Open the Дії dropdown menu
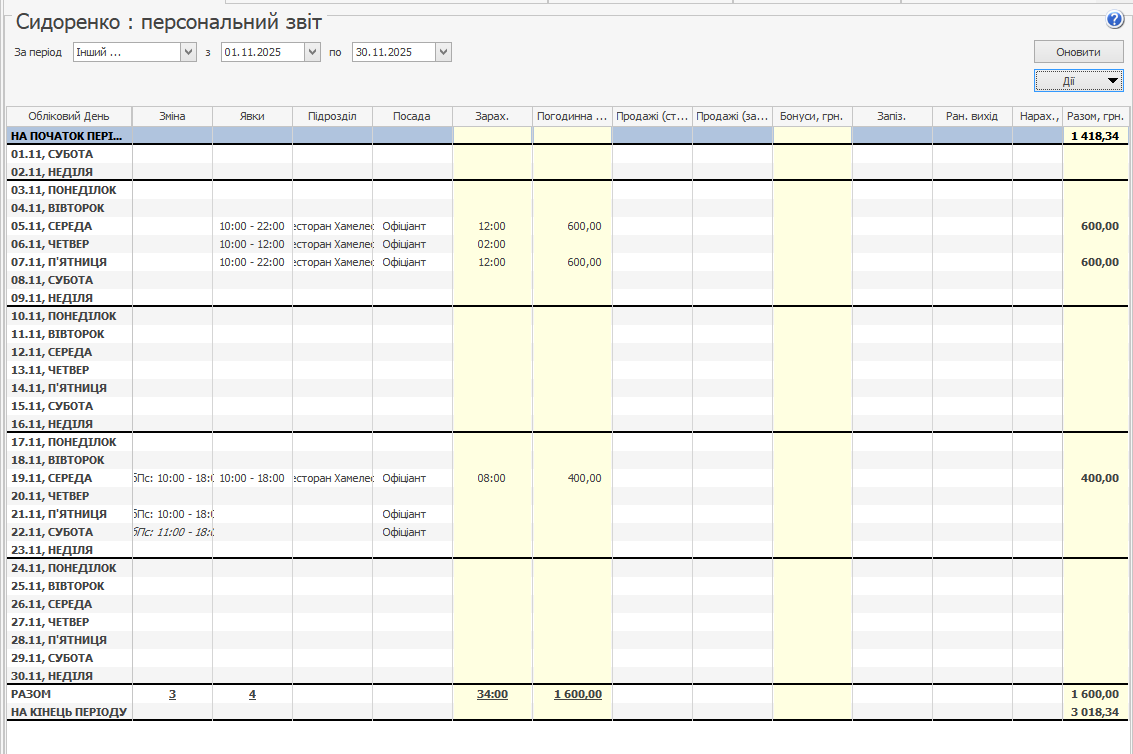 (1078, 81)
